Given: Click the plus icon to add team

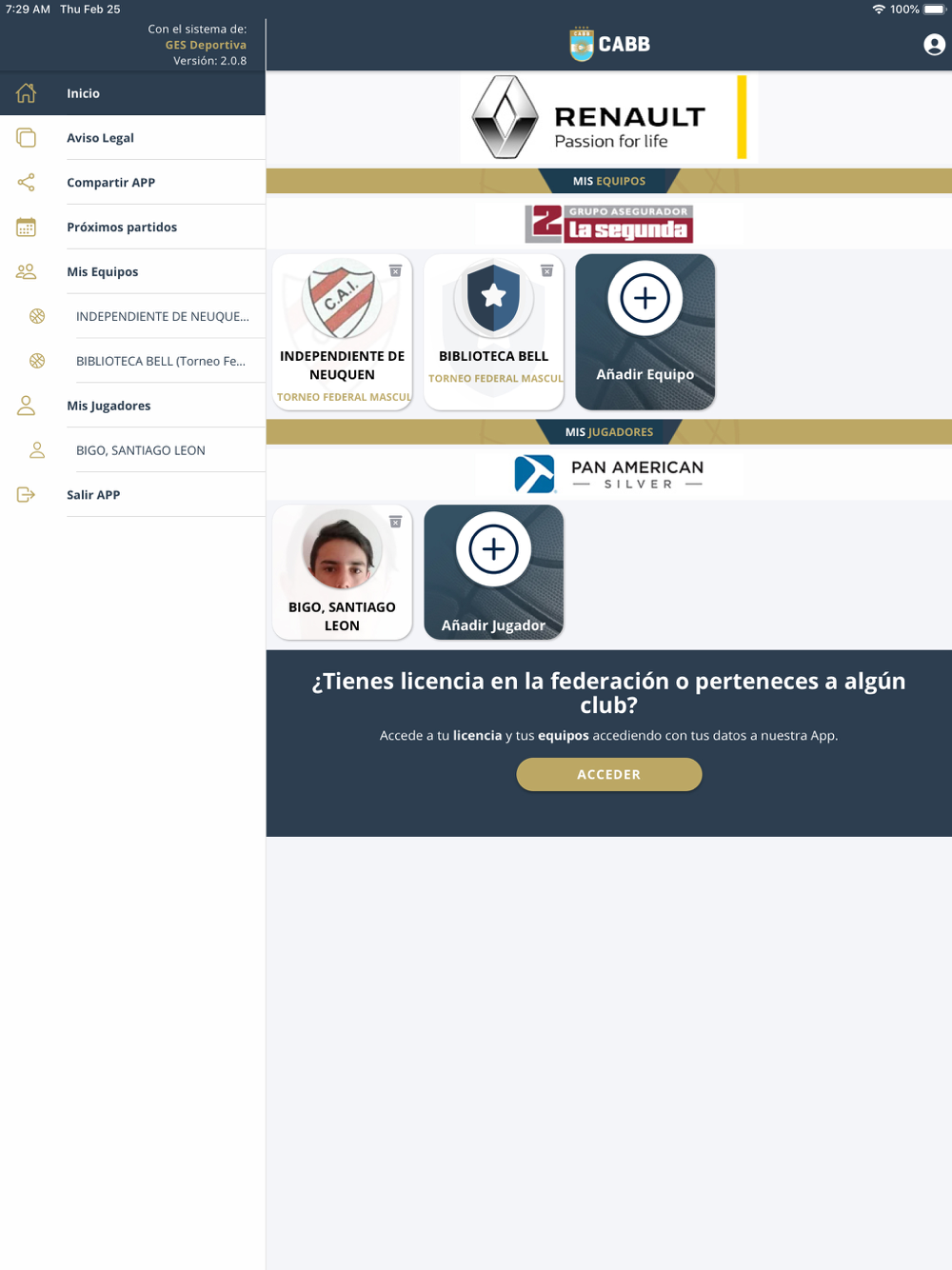Looking at the screenshot, I should coord(645,298).
